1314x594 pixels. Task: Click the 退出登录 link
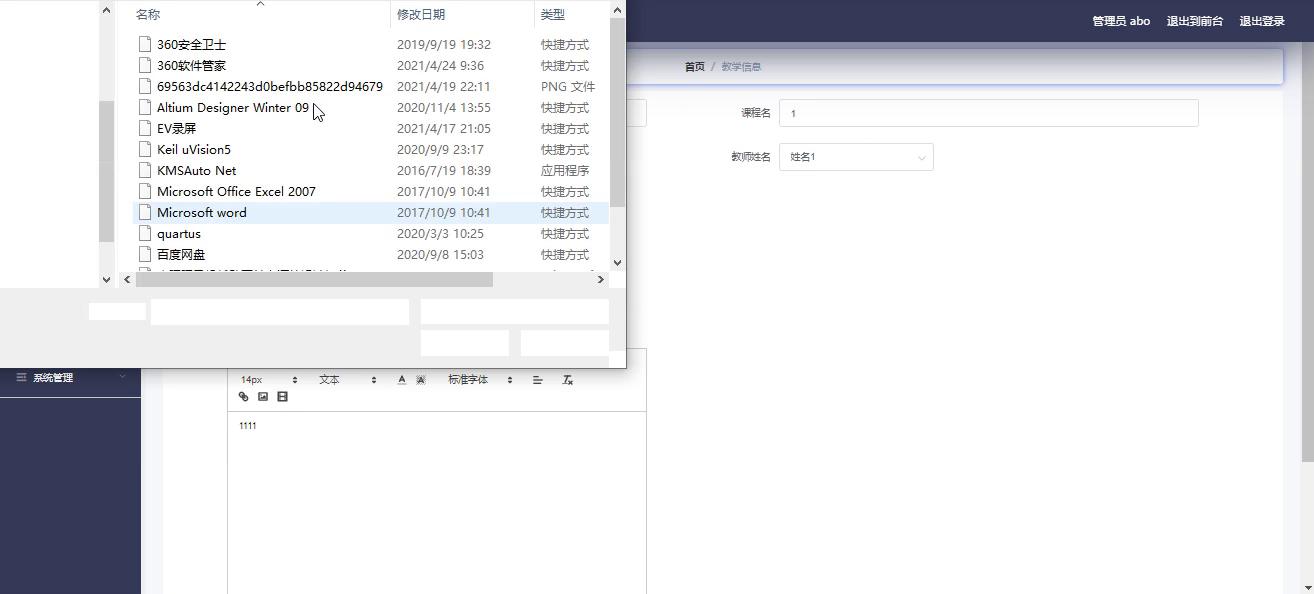[1261, 21]
